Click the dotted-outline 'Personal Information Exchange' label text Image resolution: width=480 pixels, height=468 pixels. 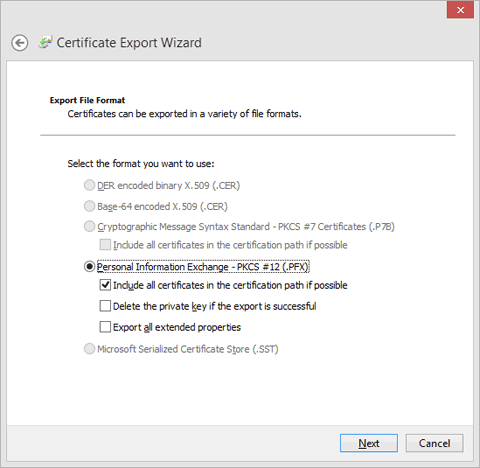pyautogui.click(x=203, y=267)
